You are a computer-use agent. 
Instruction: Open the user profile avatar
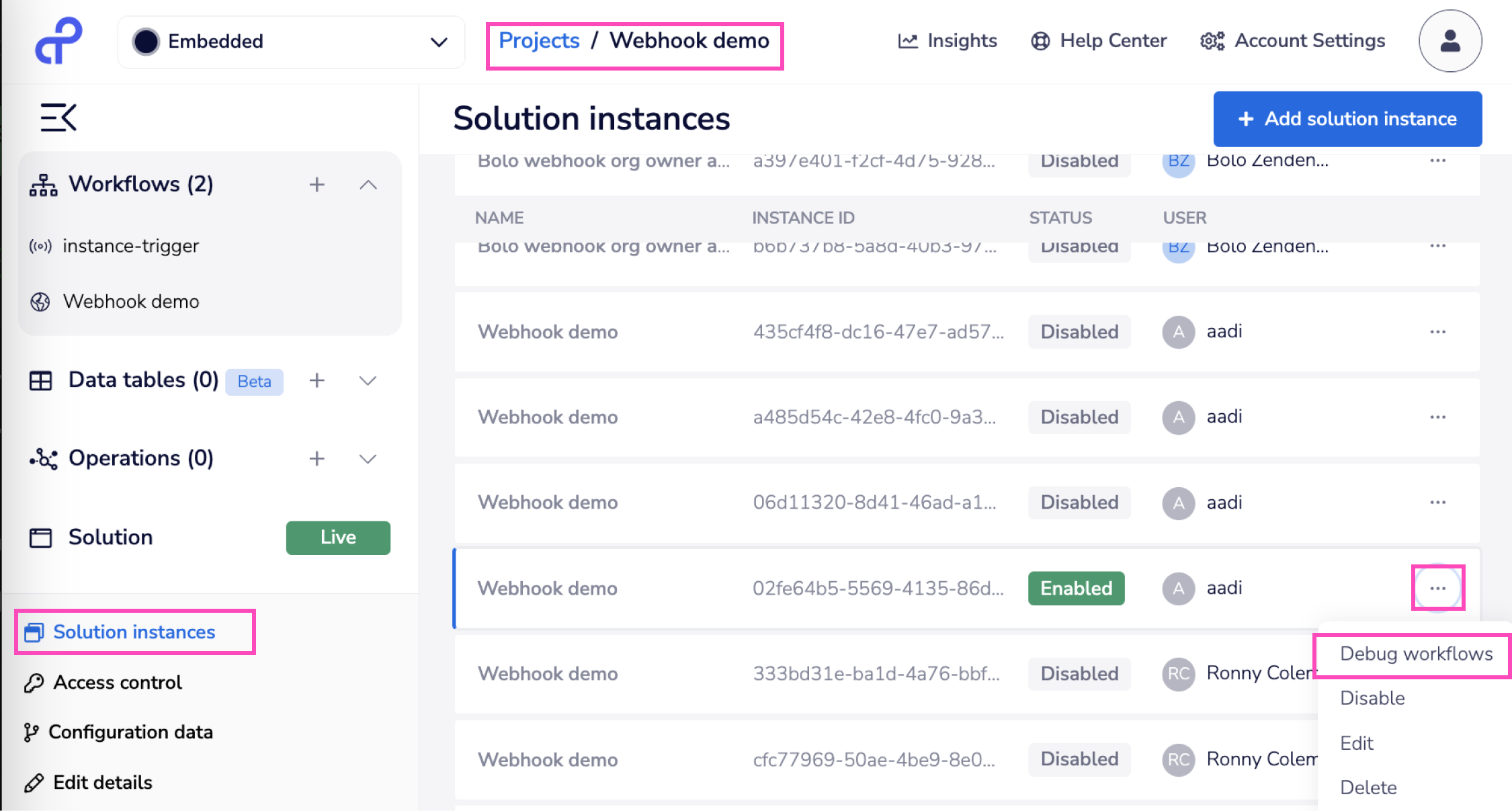coord(1450,41)
